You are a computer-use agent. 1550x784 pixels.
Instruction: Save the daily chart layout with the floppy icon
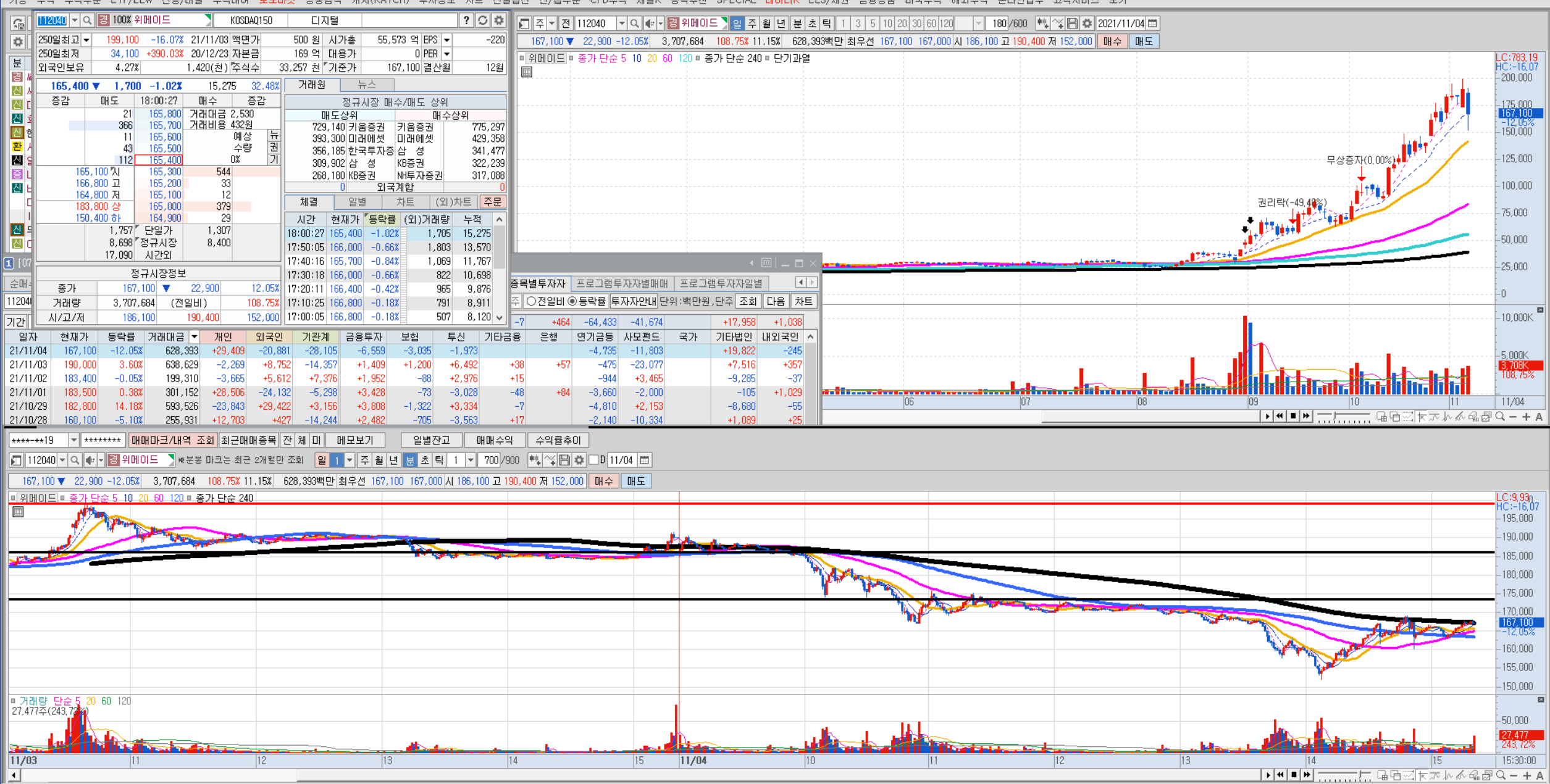pos(1073,23)
